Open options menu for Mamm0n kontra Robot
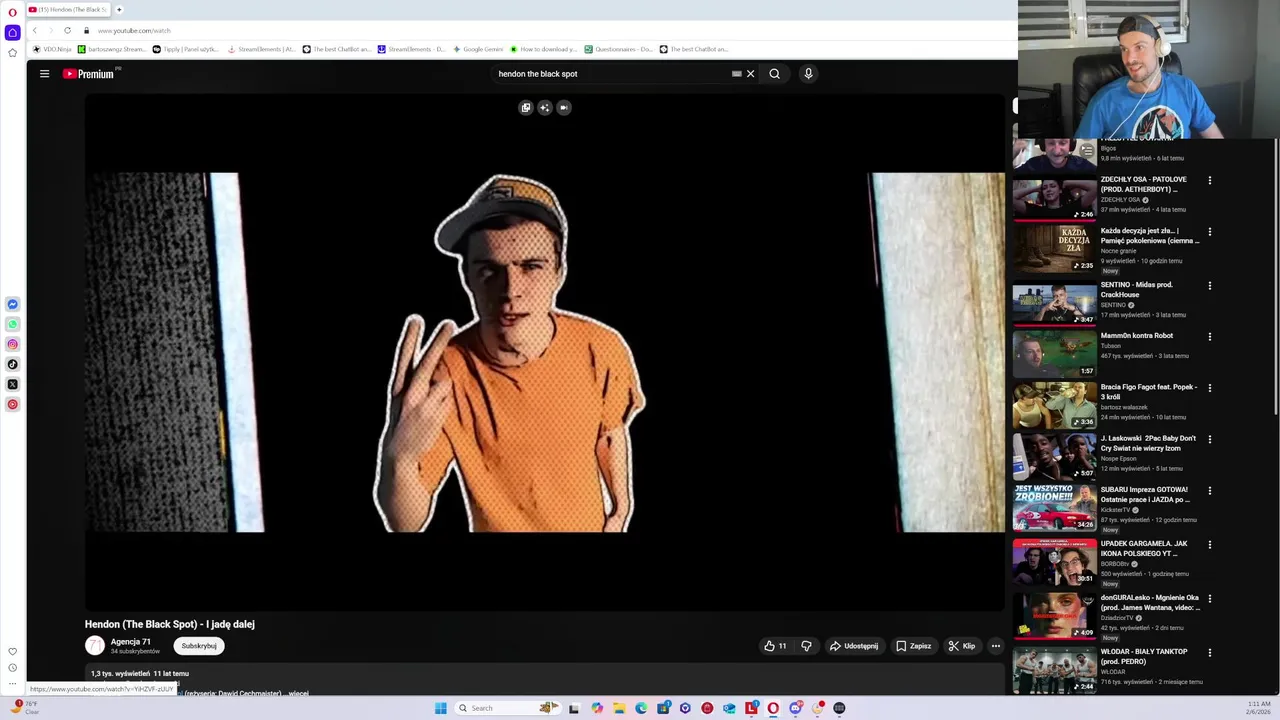The image size is (1280, 720). (x=1209, y=337)
